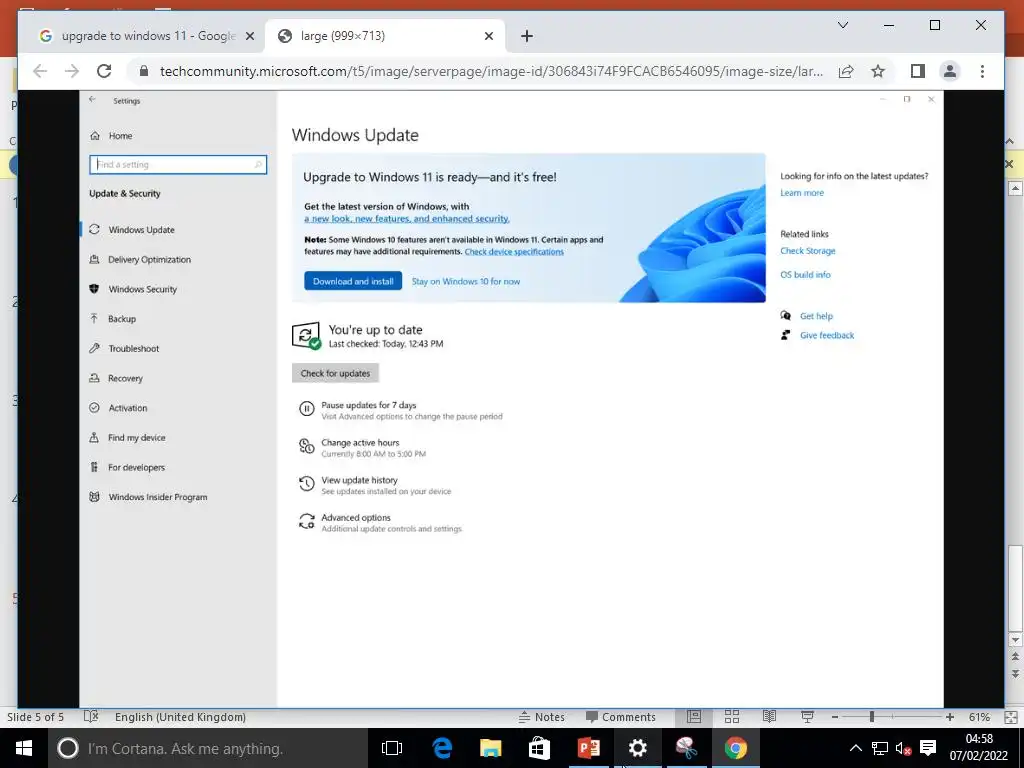1024x768 pixels.
Task: Open Settings gear on the taskbar
Action: tap(637, 748)
